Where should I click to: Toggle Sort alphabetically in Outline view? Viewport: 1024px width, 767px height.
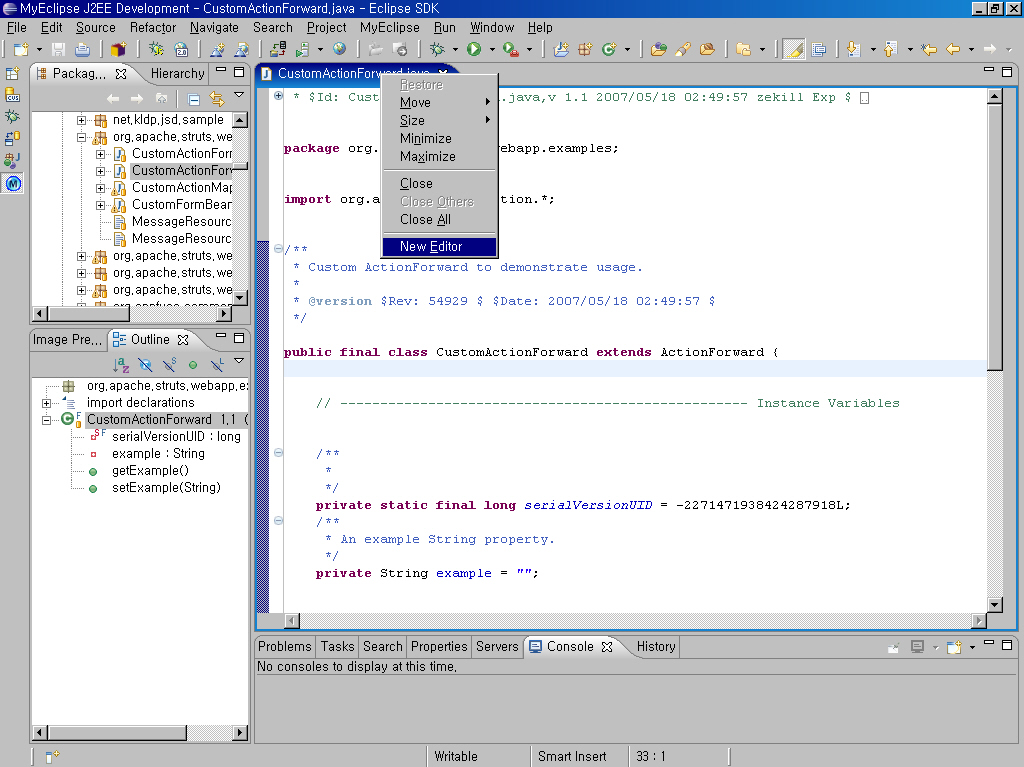(121, 365)
